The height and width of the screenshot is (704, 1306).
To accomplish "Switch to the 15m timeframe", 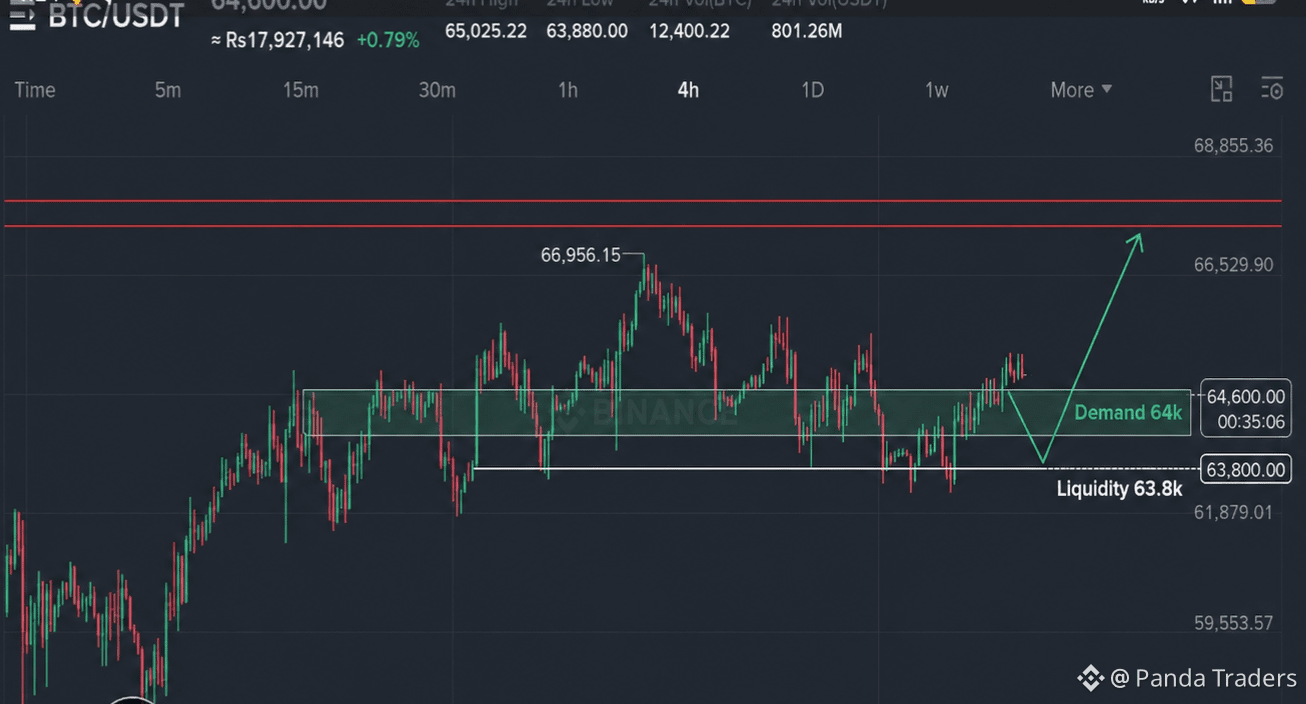I will (x=300, y=90).
